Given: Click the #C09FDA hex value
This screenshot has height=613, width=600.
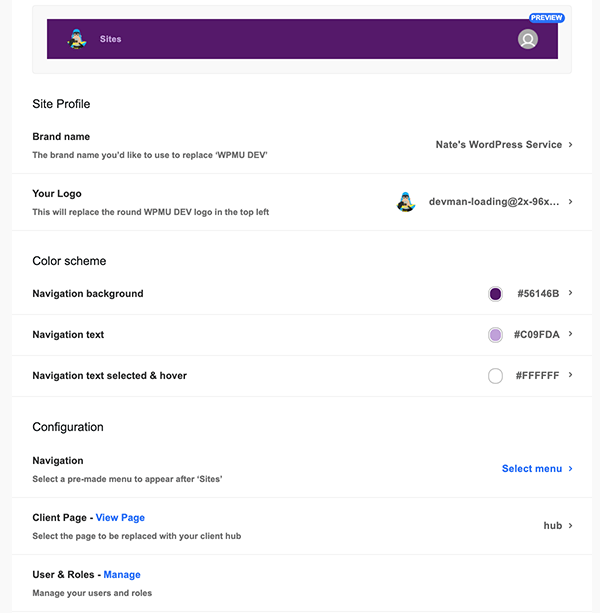Looking at the screenshot, I should click(x=537, y=335).
